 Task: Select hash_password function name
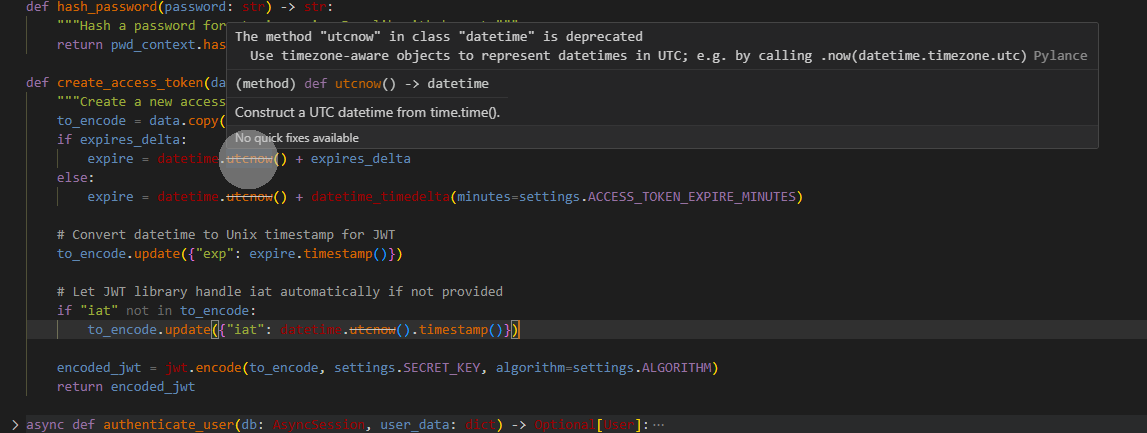100,6
